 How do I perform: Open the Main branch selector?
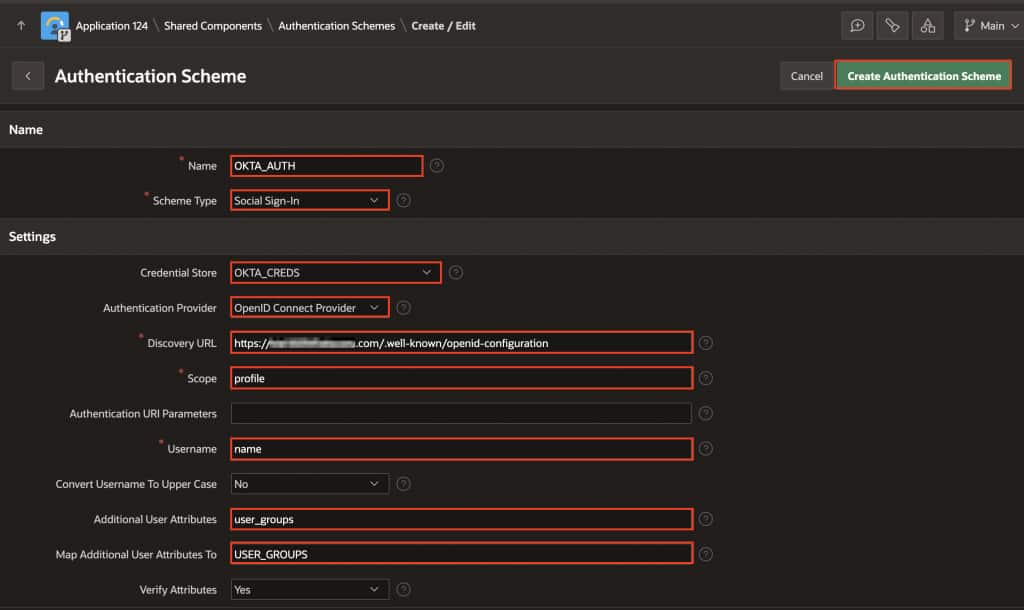point(987,25)
